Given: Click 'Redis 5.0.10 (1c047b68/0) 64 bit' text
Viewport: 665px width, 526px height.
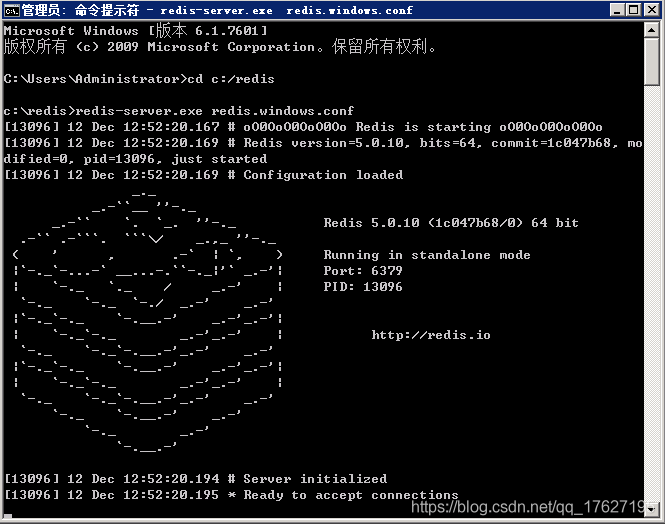Looking at the screenshot, I should [451, 223].
